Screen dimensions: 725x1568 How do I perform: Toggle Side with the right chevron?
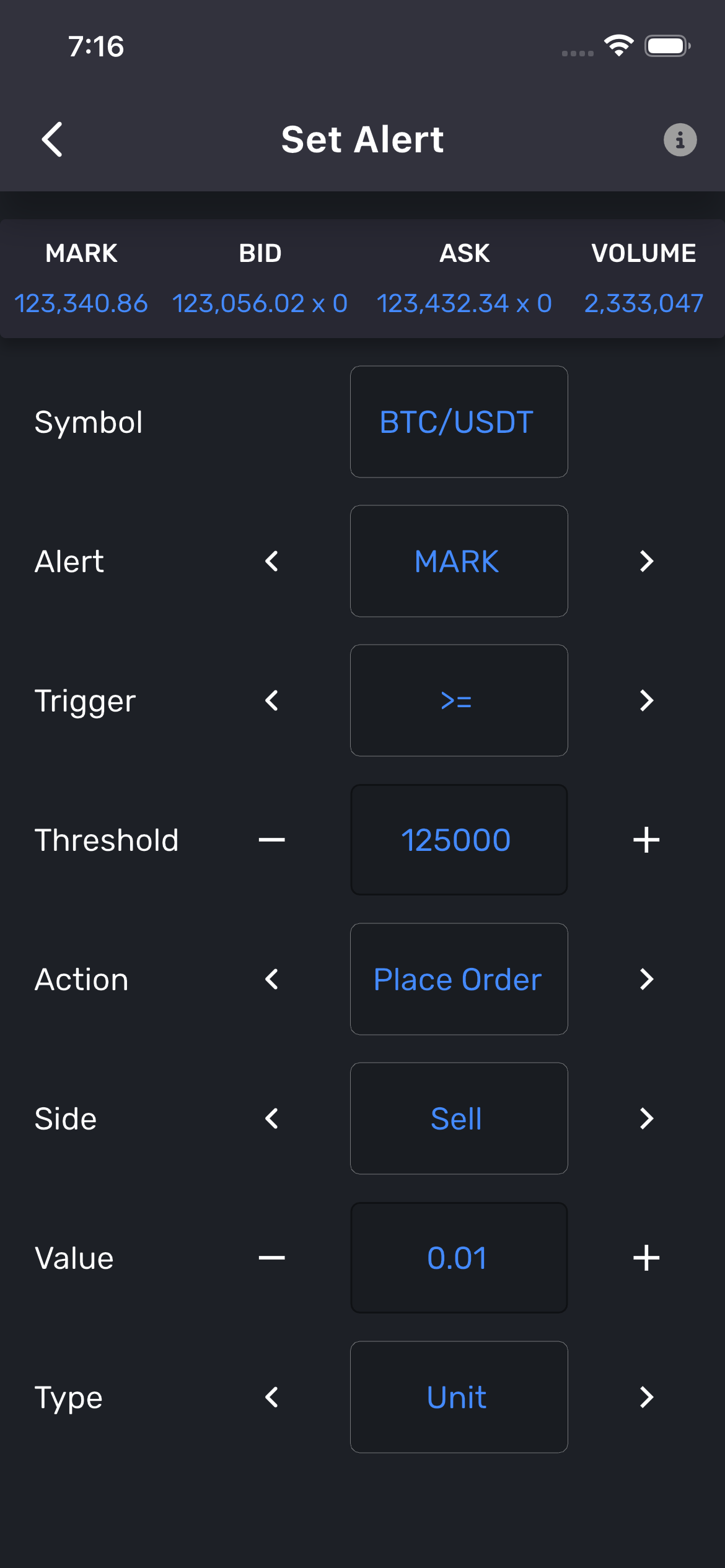646,1118
